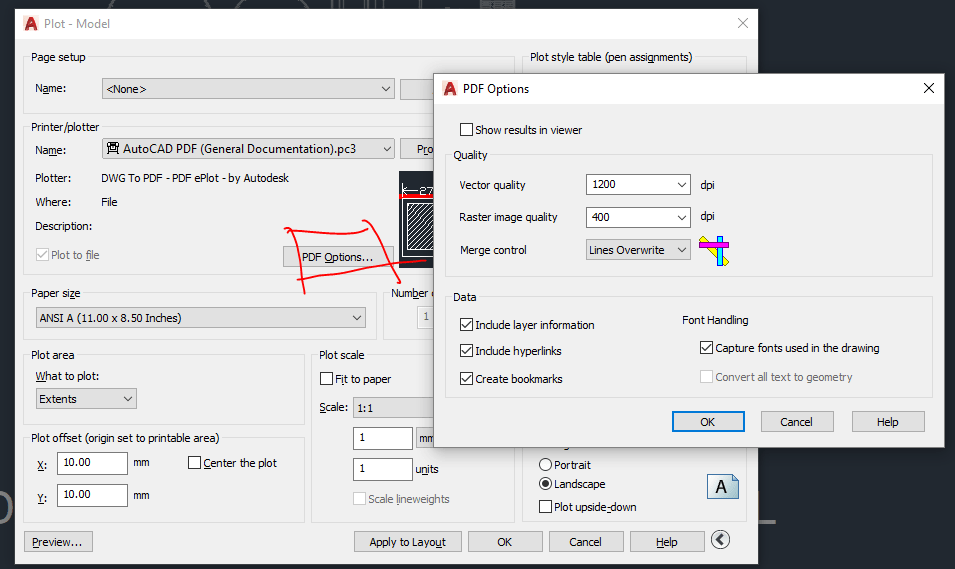Open the What to plot Extents dropdown
955x569 pixels.
[x=86, y=399]
